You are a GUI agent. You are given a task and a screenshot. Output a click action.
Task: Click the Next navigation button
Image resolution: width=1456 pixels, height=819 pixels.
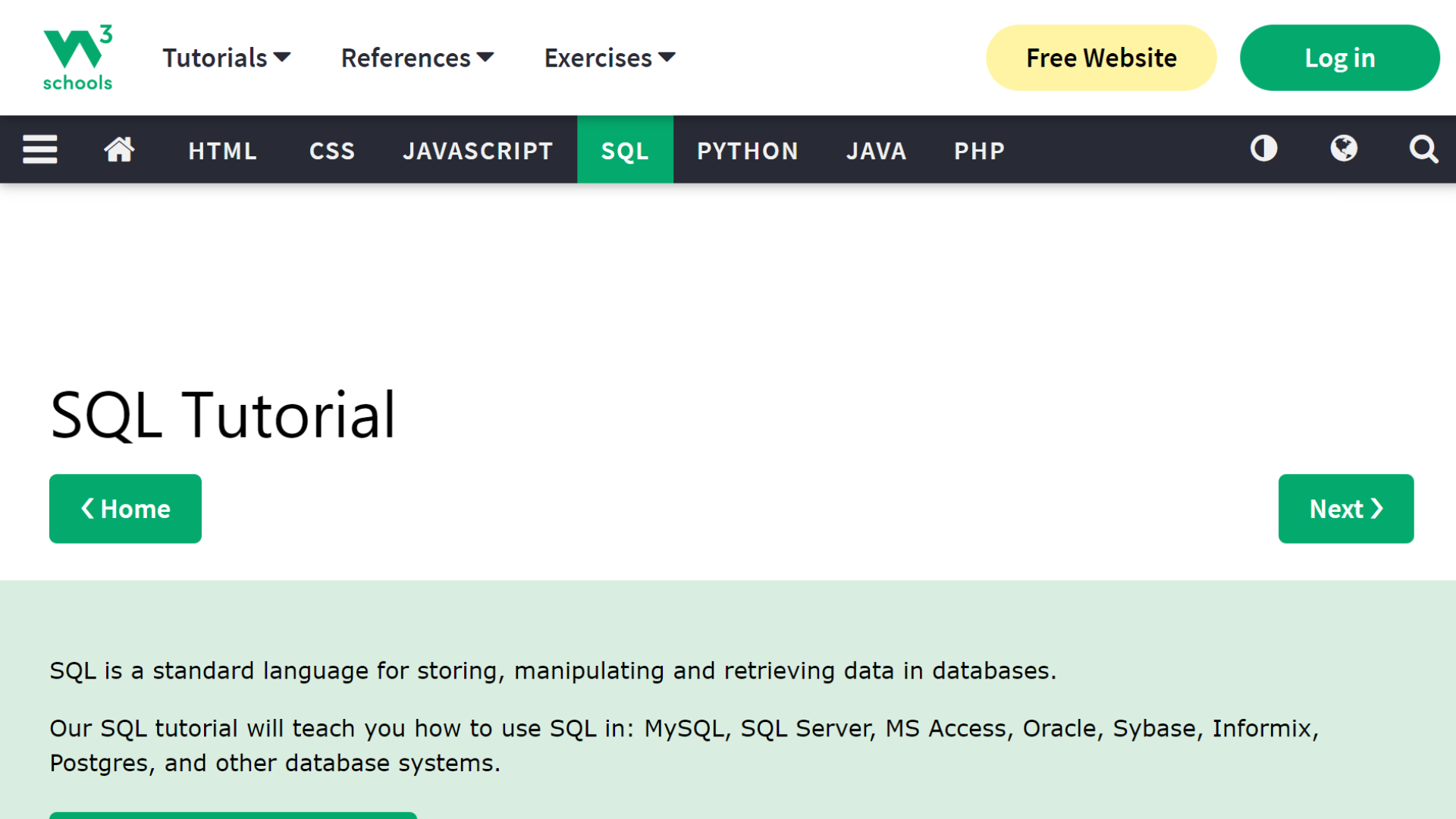(1346, 508)
